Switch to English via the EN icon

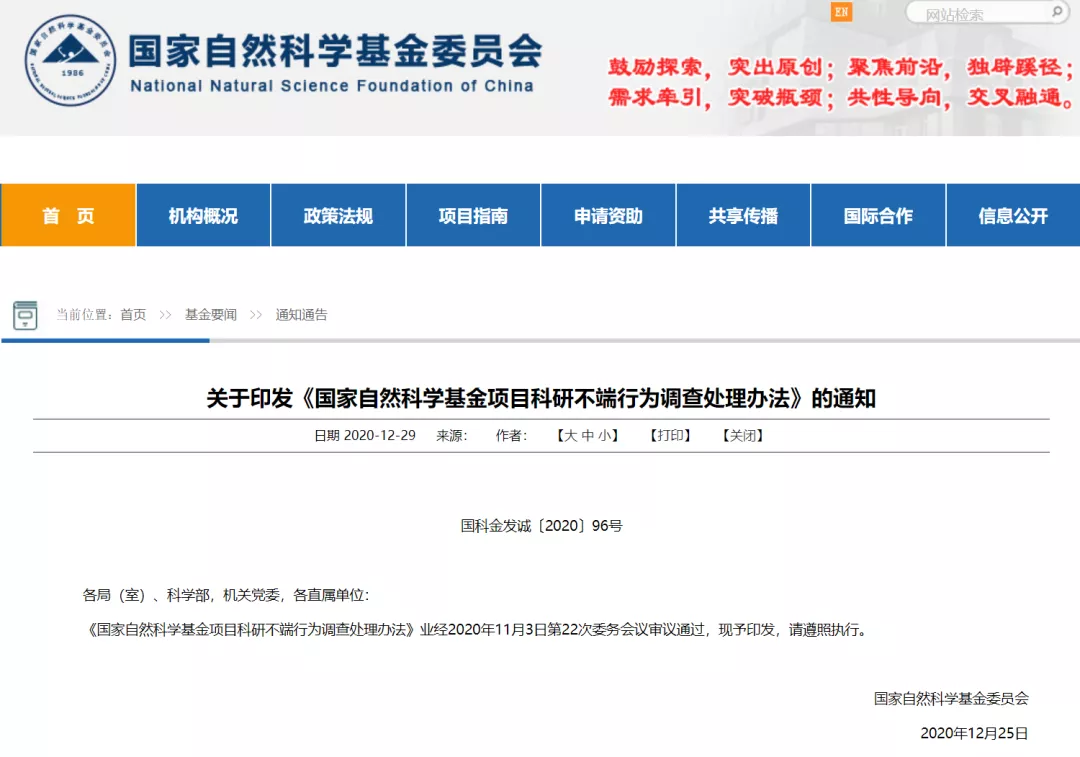[x=841, y=12]
